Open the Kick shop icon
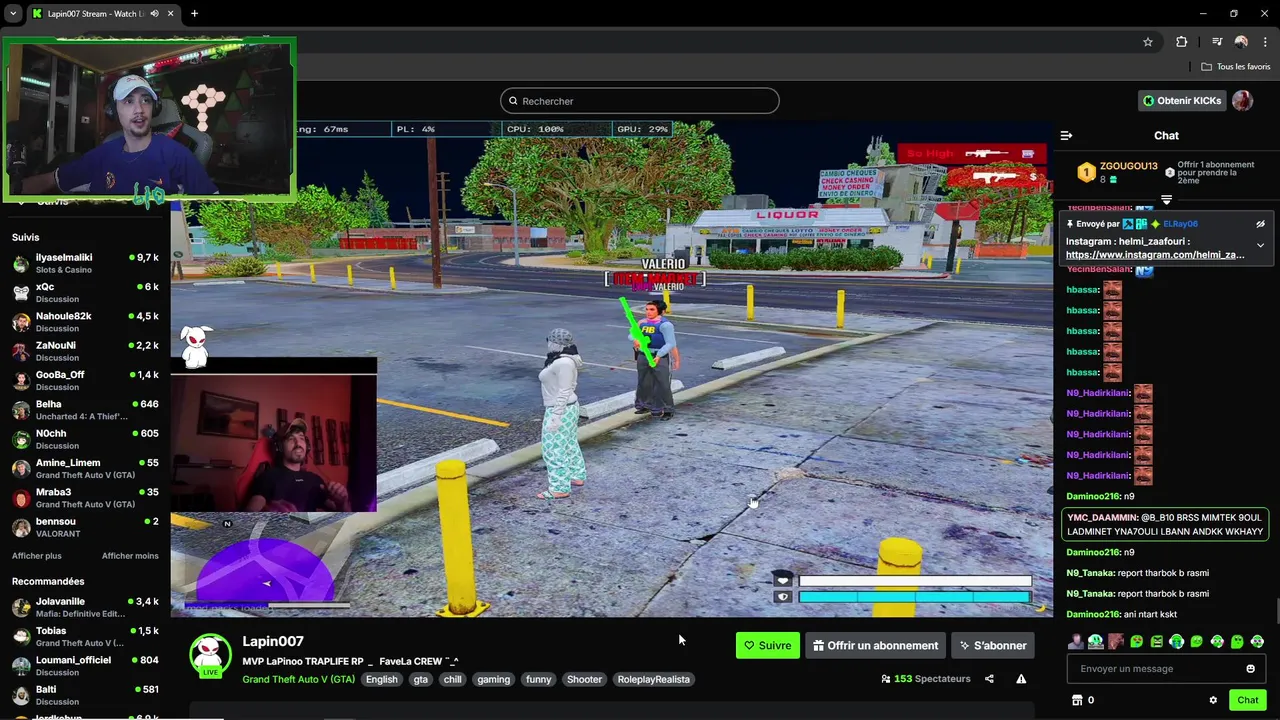This screenshot has height=720, width=1280. (x=1077, y=700)
